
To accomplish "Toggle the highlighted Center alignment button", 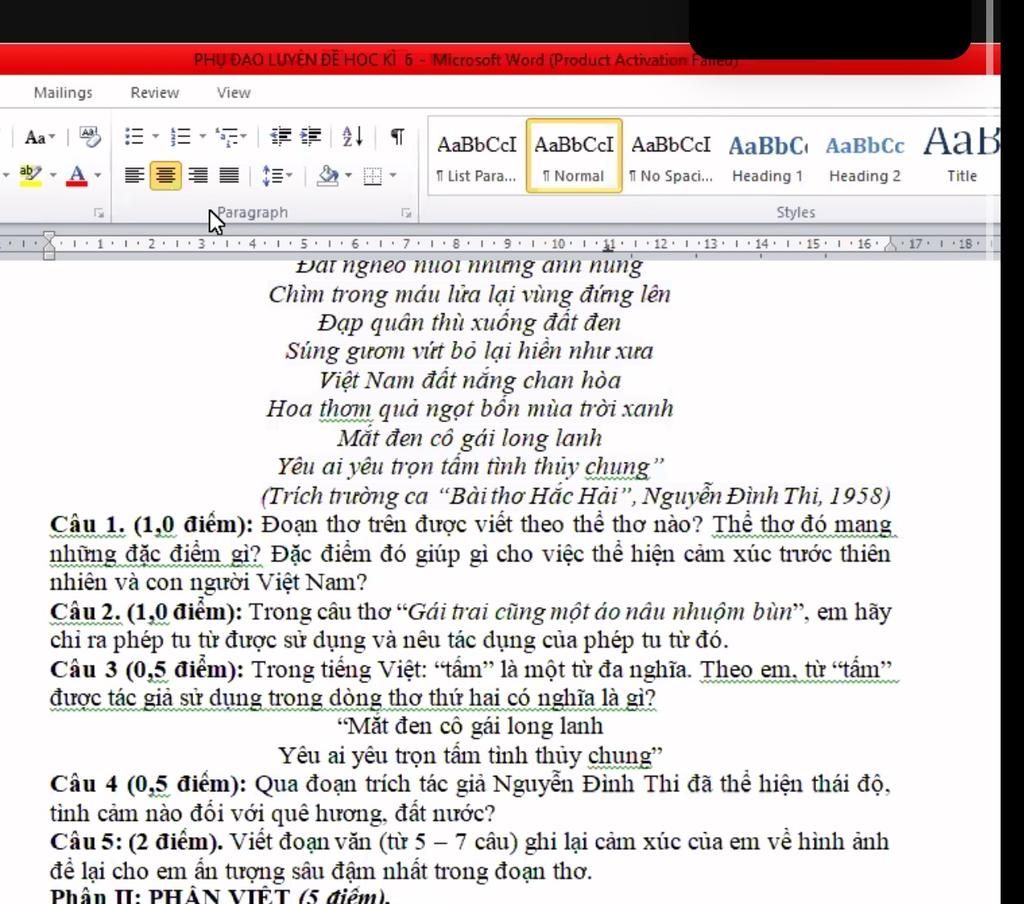I will pos(166,176).
